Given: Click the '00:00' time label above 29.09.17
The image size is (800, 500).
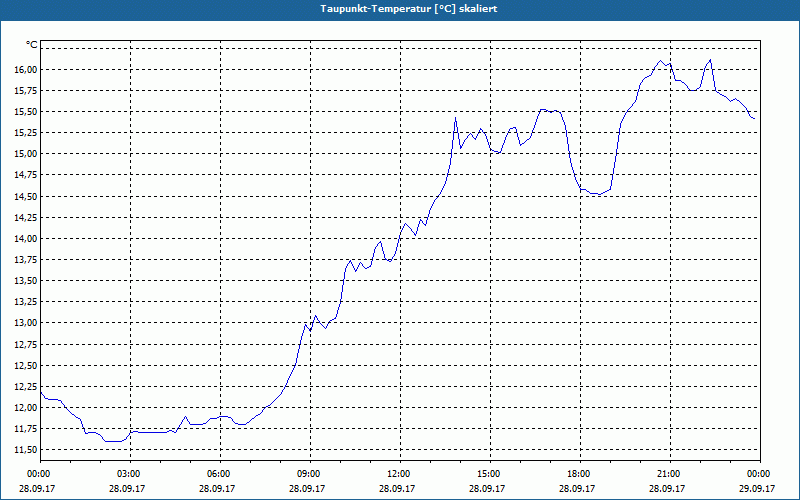Looking at the screenshot, I should click(x=758, y=474).
